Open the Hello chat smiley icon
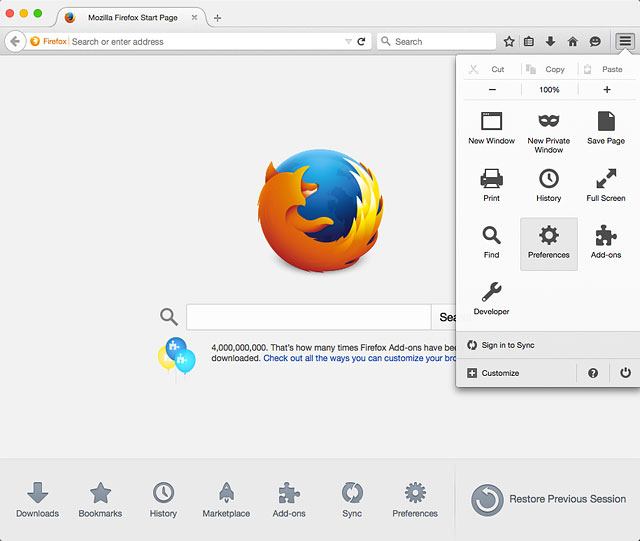640x541 pixels. (595, 42)
